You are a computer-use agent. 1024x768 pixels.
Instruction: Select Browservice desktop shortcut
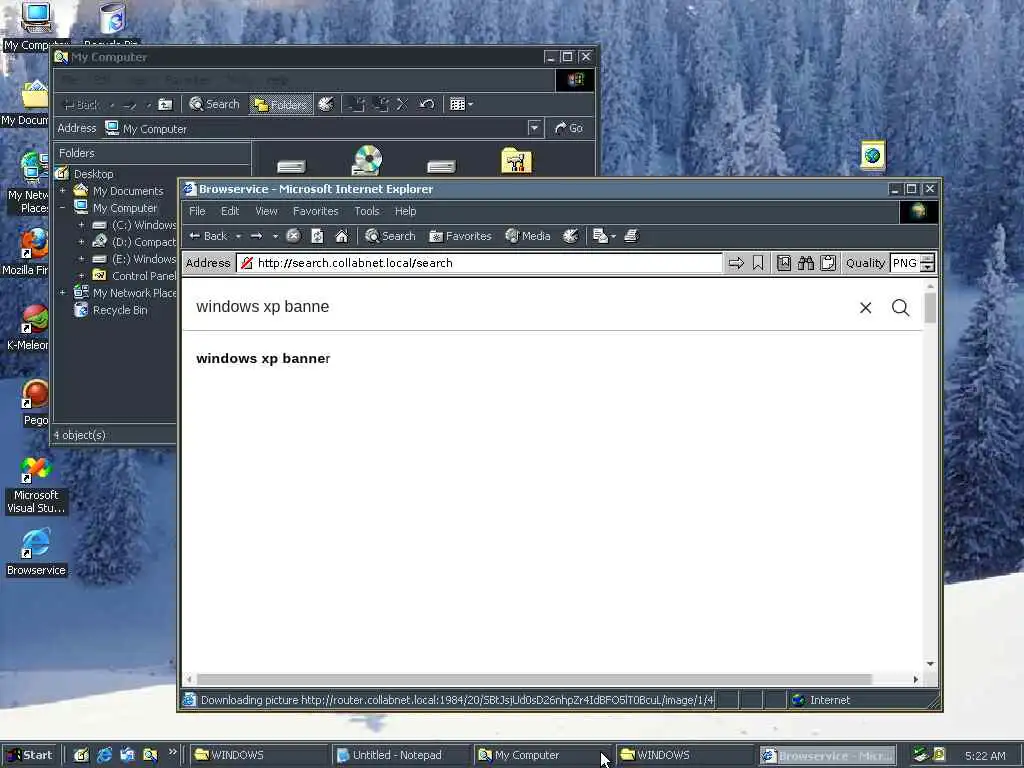[36, 554]
